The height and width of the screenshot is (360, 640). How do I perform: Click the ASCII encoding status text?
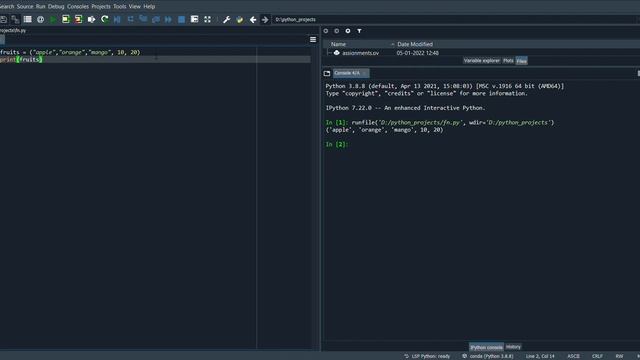coord(573,356)
